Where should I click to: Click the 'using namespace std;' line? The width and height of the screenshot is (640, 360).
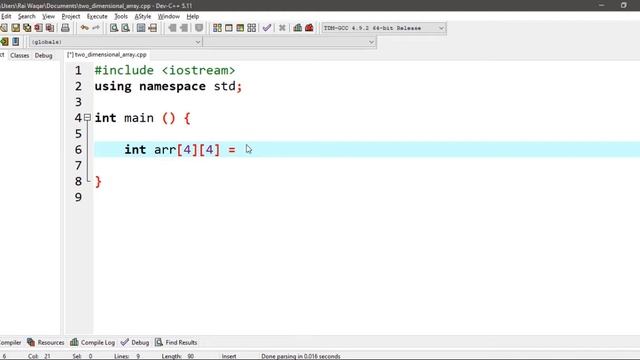168,86
